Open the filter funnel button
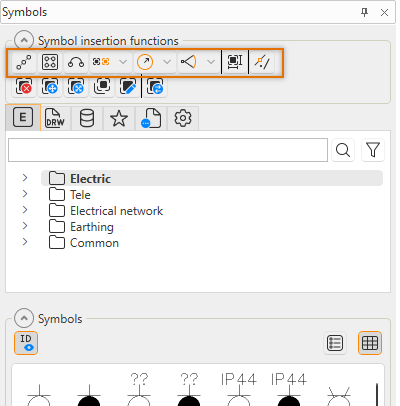Viewport: 400px width, 406px height. [373, 150]
